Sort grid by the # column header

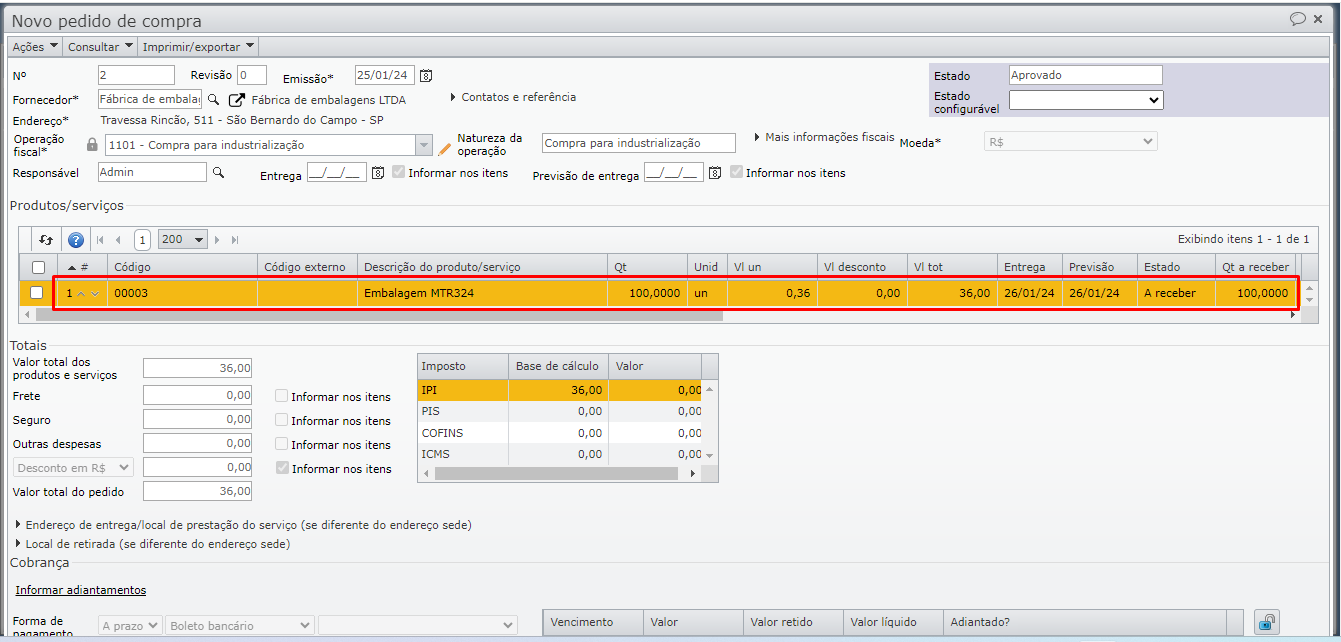point(82,267)
